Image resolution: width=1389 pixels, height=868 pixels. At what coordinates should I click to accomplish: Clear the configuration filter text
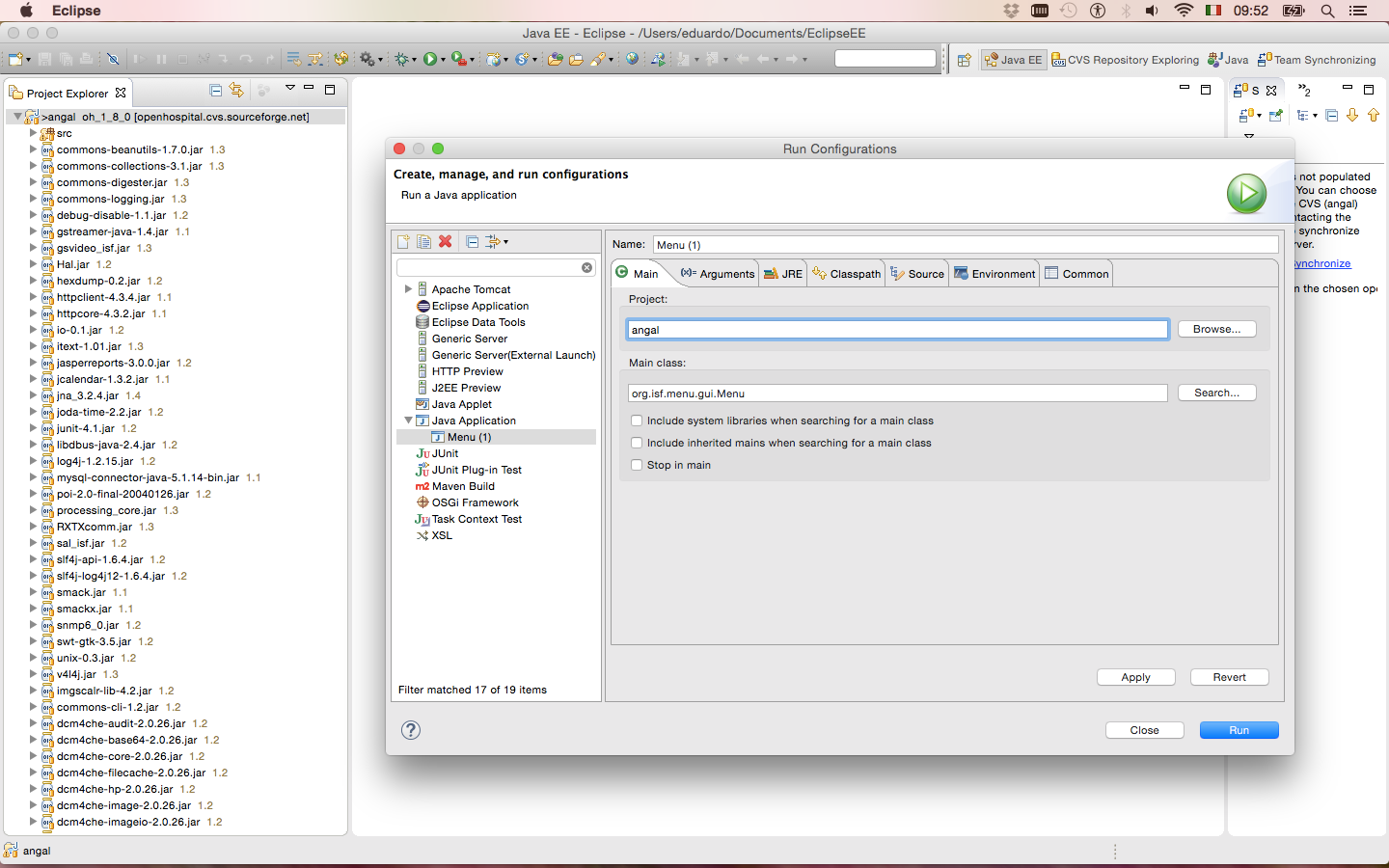tap(586, 267)
